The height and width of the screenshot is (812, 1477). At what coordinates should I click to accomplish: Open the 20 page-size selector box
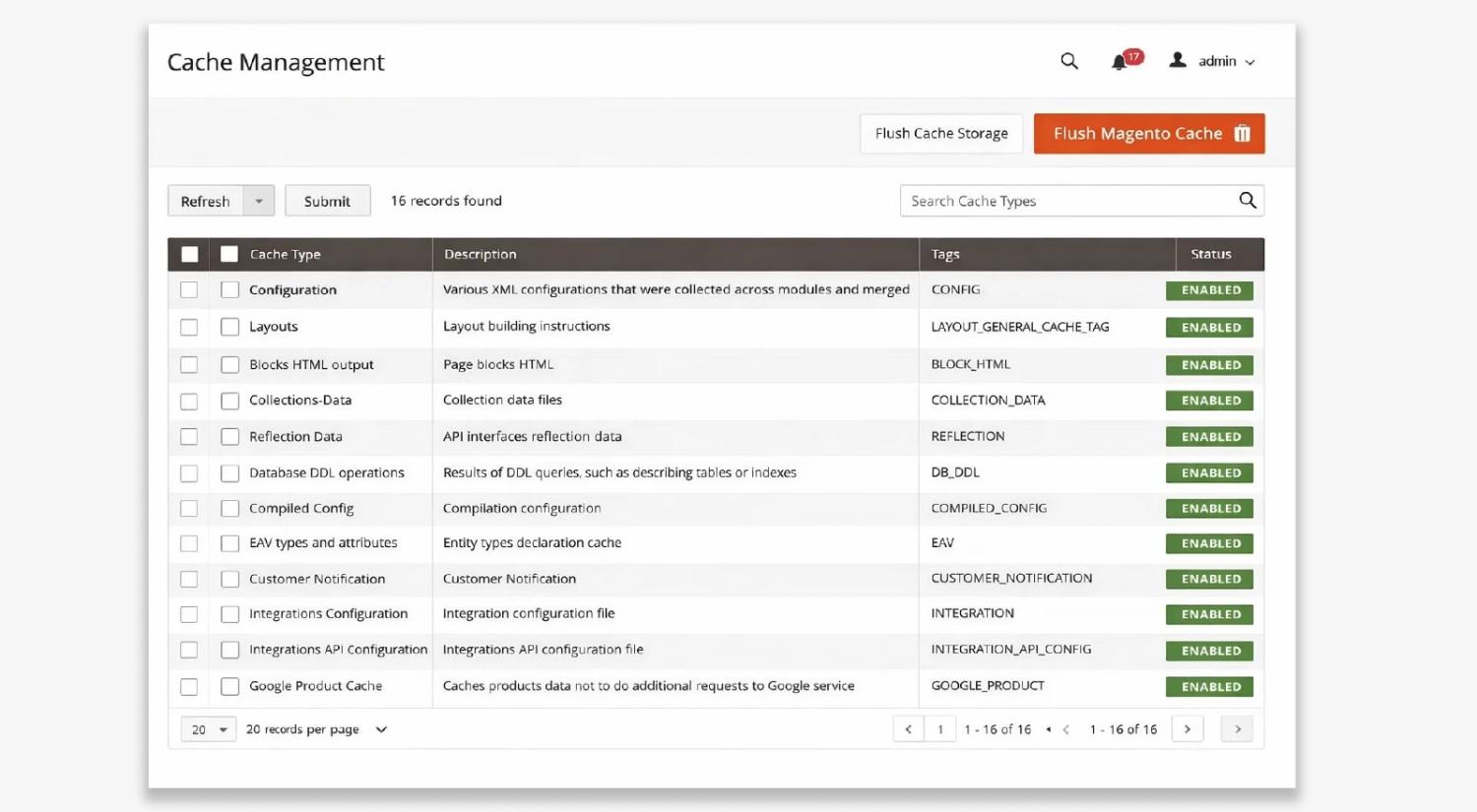[x=209, y=729]
